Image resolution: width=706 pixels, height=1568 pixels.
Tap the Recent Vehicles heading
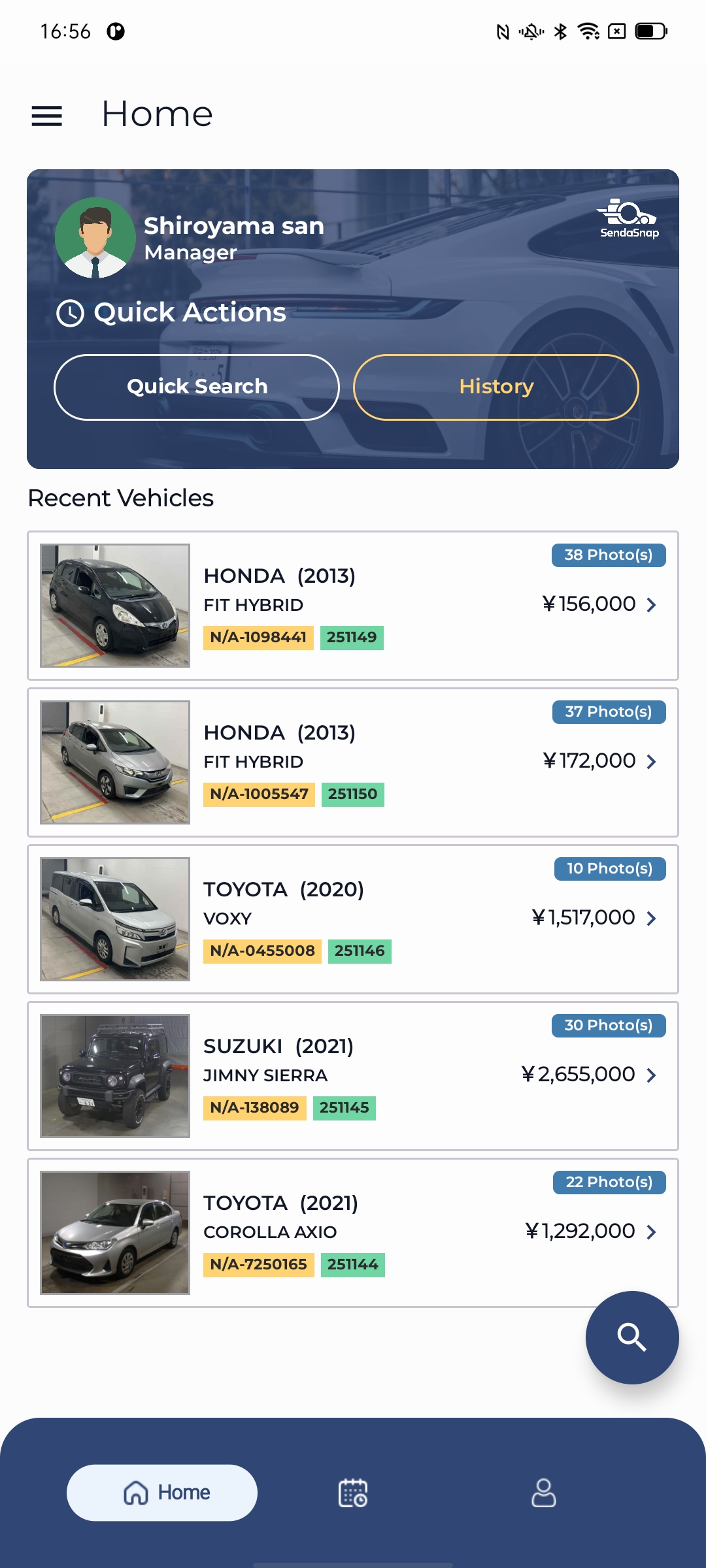coord(120,498)
